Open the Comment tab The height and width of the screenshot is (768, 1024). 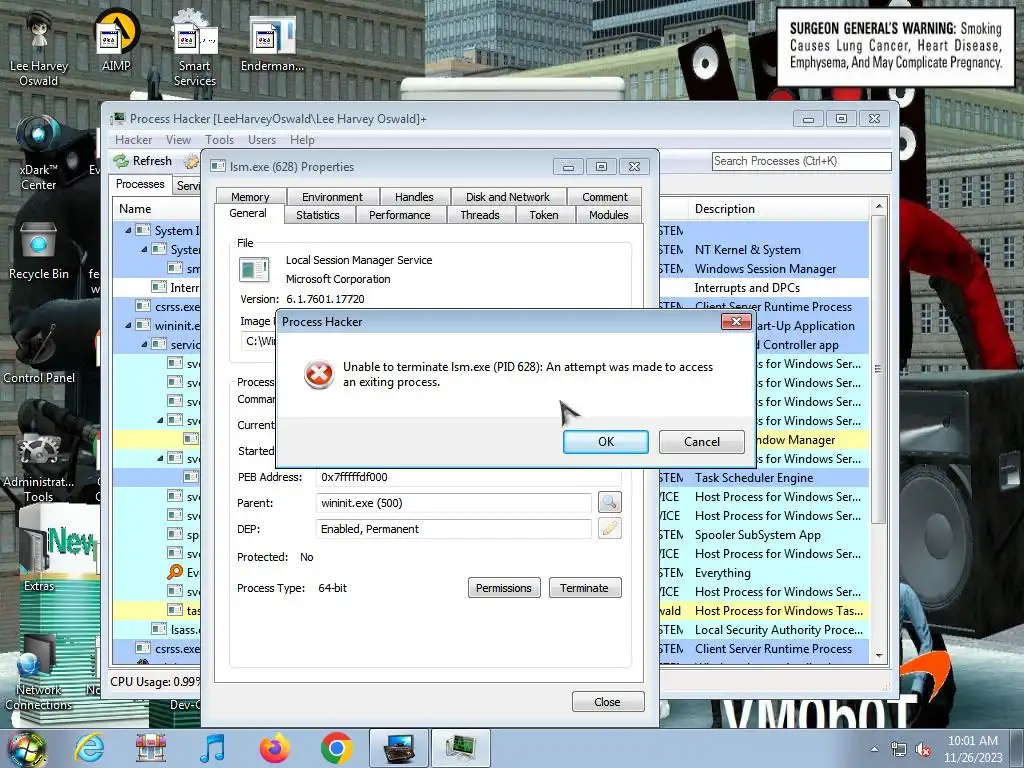(605, 197)
